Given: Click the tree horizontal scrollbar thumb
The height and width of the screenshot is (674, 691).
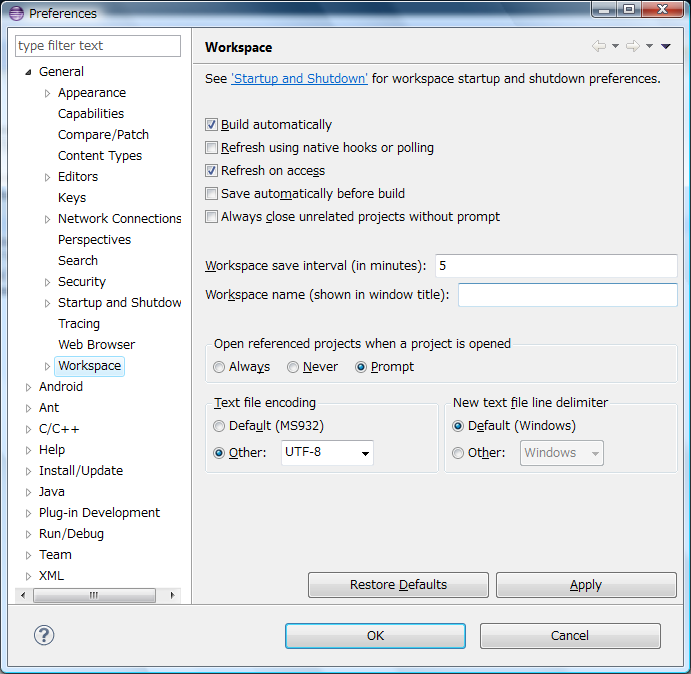Looking at the screenshot, I should [94, 595].
